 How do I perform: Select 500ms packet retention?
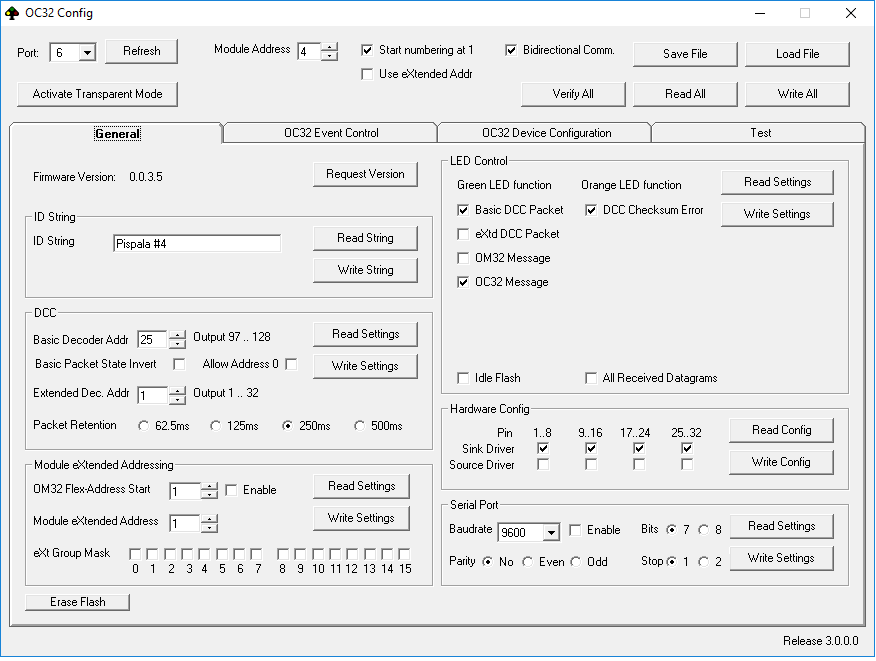pyautogui.click(x=360, y=426)
